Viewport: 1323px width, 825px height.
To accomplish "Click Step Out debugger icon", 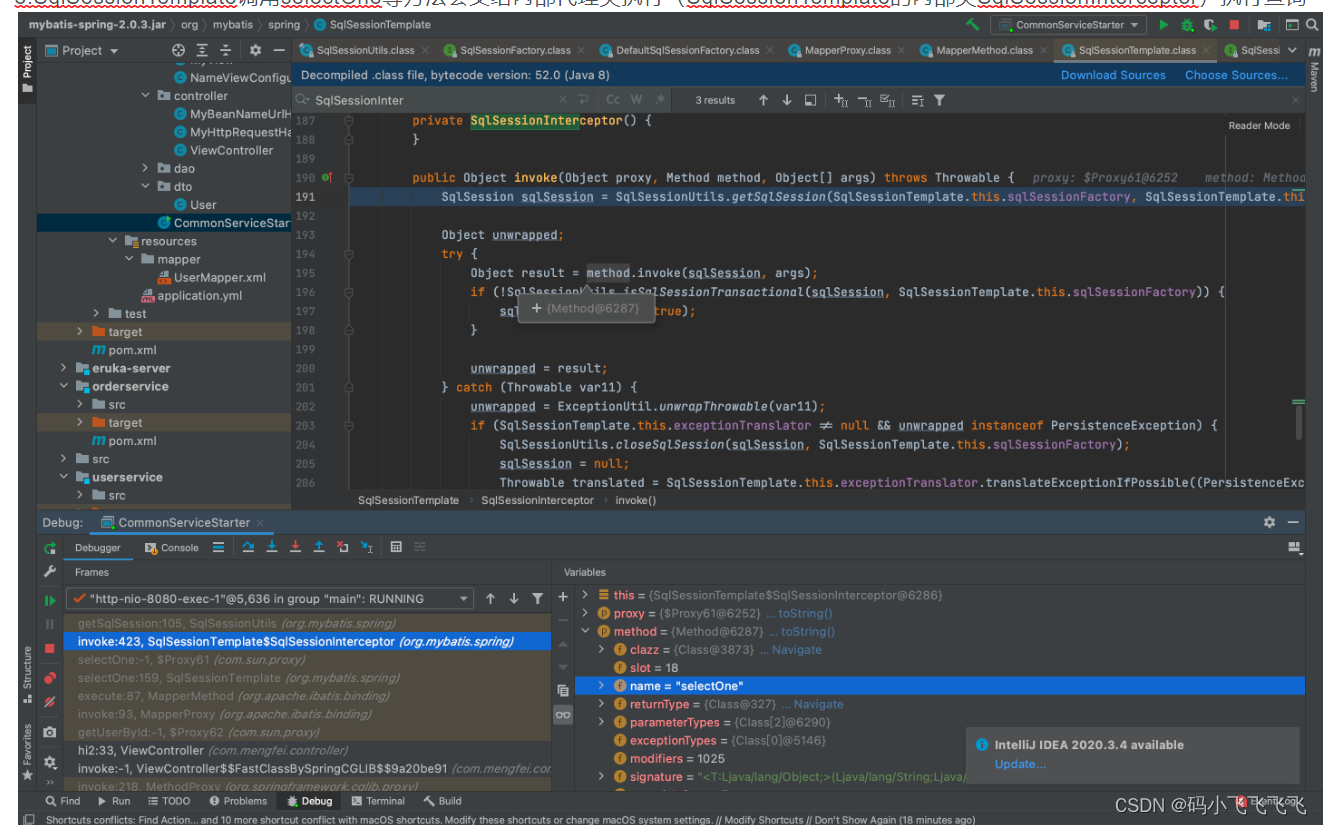I will (319, 547).
